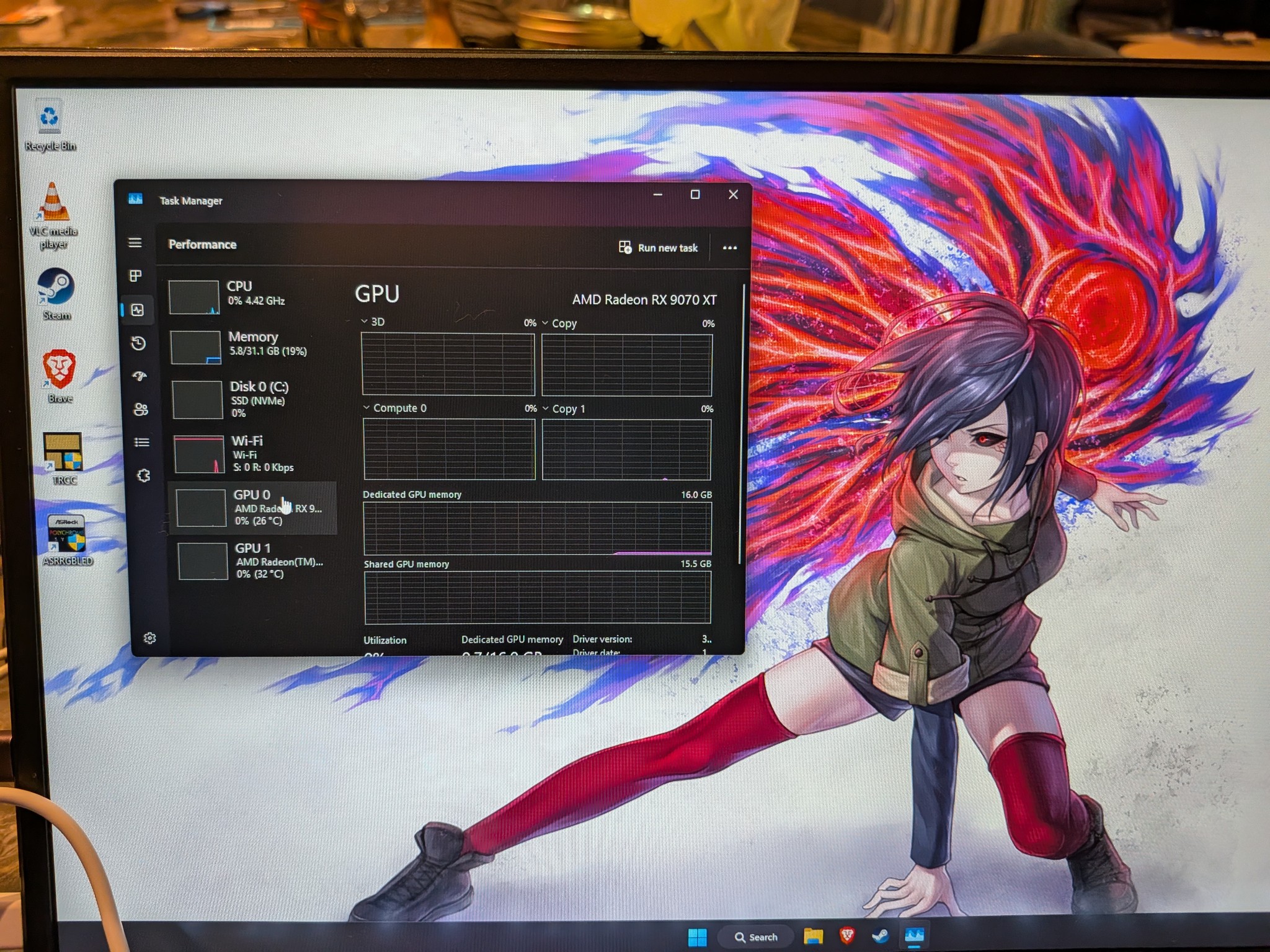Open Brave browser from the taskbar
1270x952 pixels.
coord(847,935)
